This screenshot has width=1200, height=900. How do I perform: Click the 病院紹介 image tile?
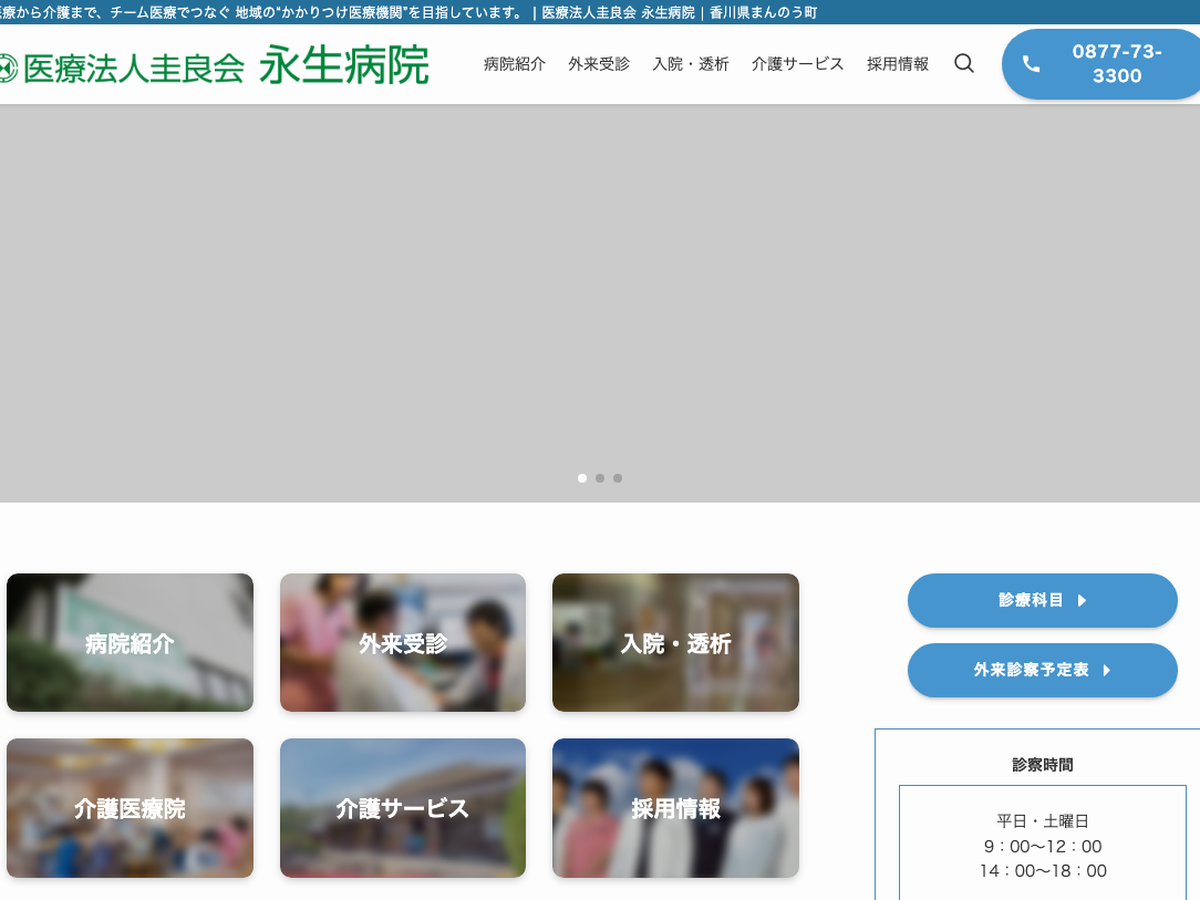(x=130, y=643)
